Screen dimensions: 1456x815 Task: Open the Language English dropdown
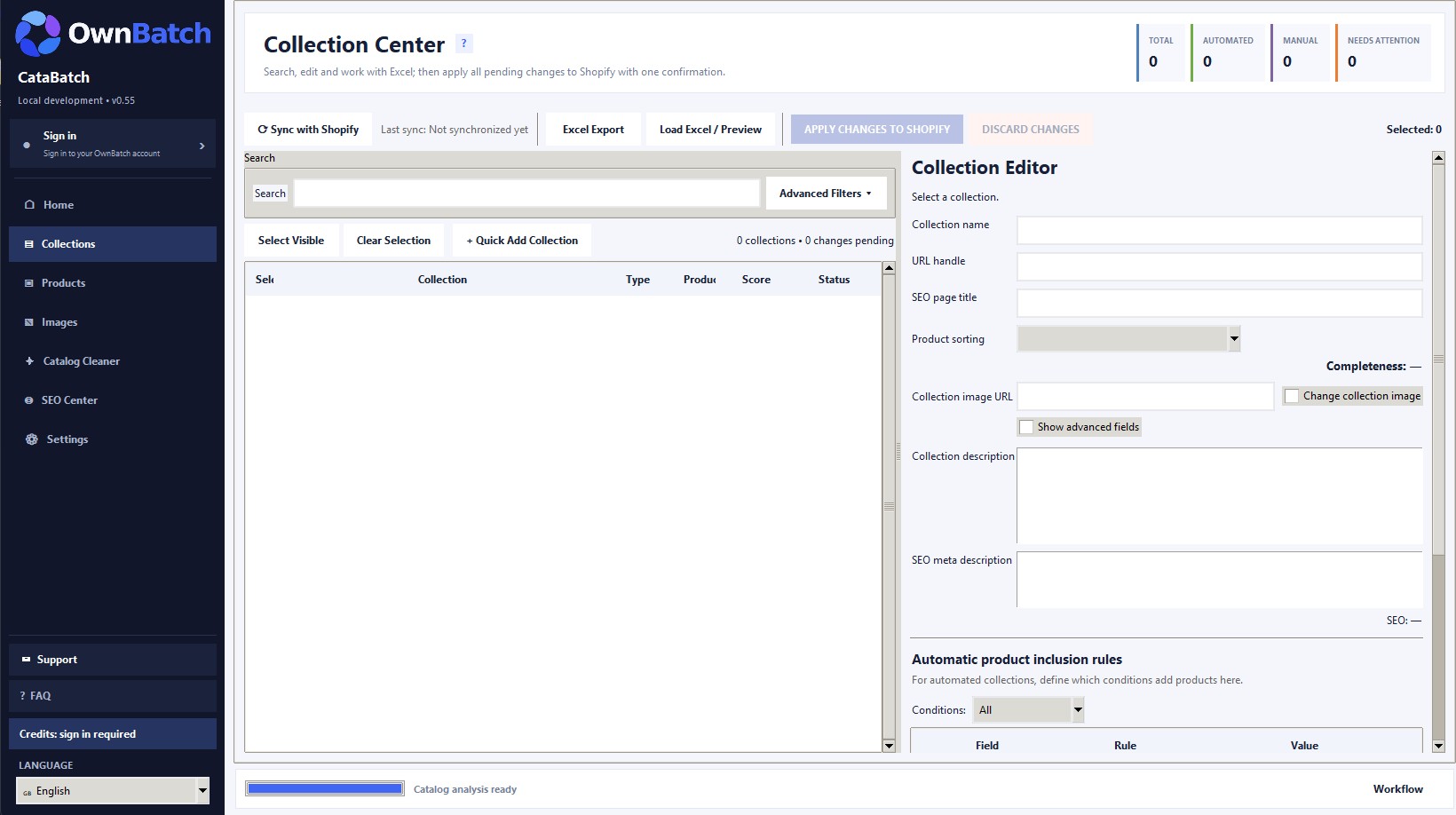[113, 791]
